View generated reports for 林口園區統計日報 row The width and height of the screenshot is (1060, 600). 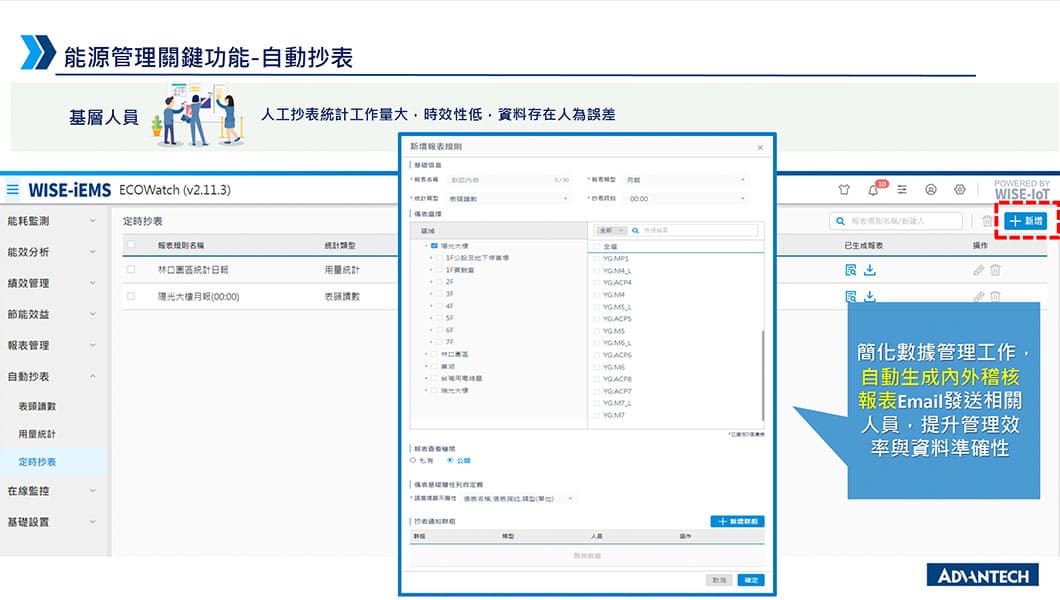pyautogui.click(x=851, y=270)
